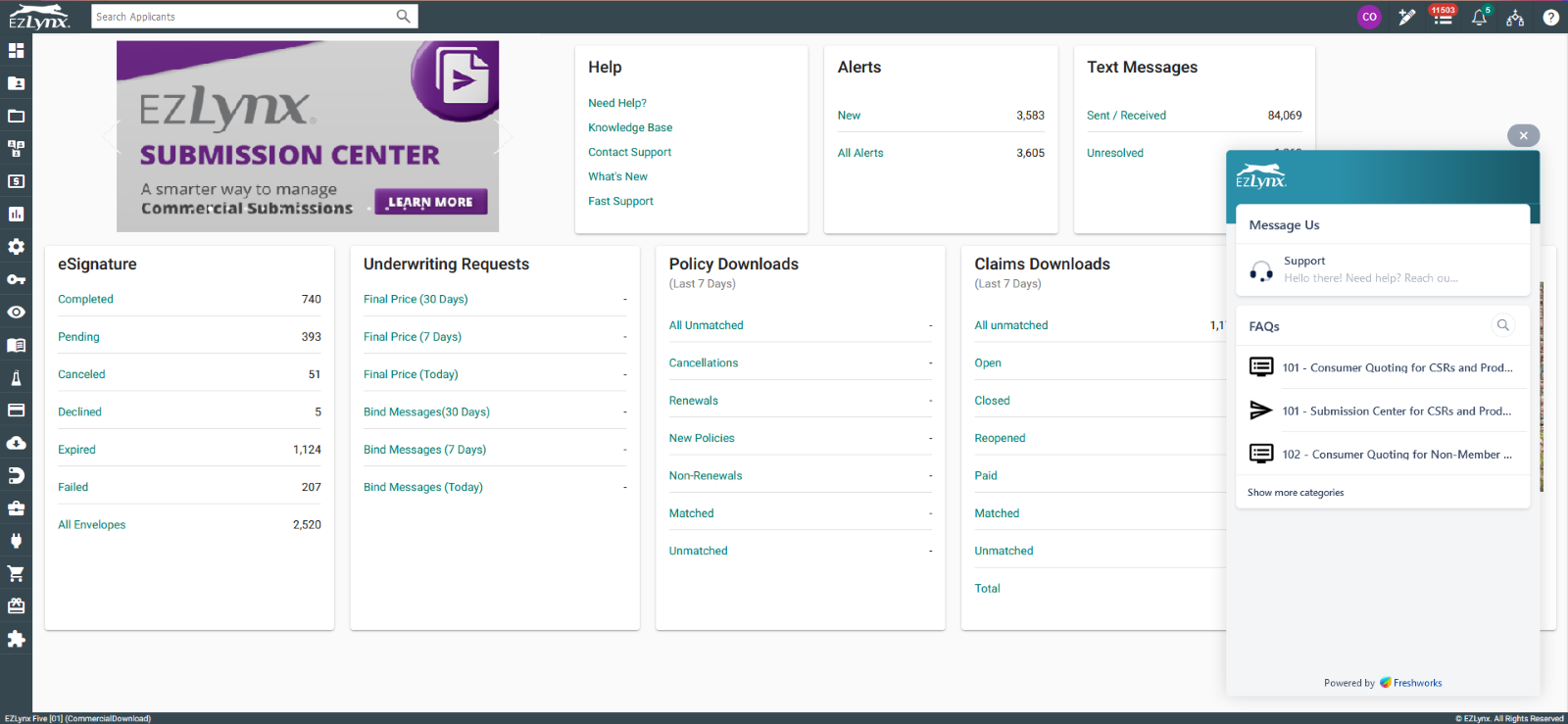Click the cloud download icon in sidebar
This screenshot has width=1568, height=724.
(x=16, y=443)
